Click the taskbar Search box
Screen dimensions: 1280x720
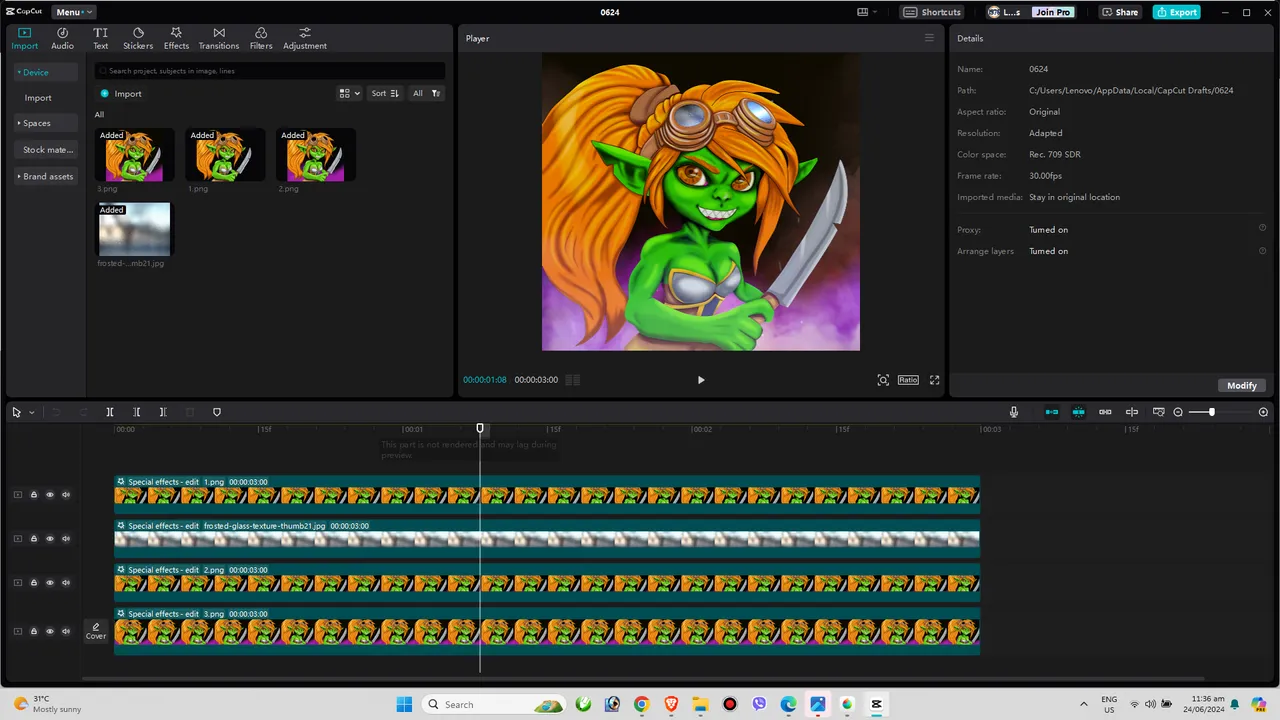coord(494,704)
